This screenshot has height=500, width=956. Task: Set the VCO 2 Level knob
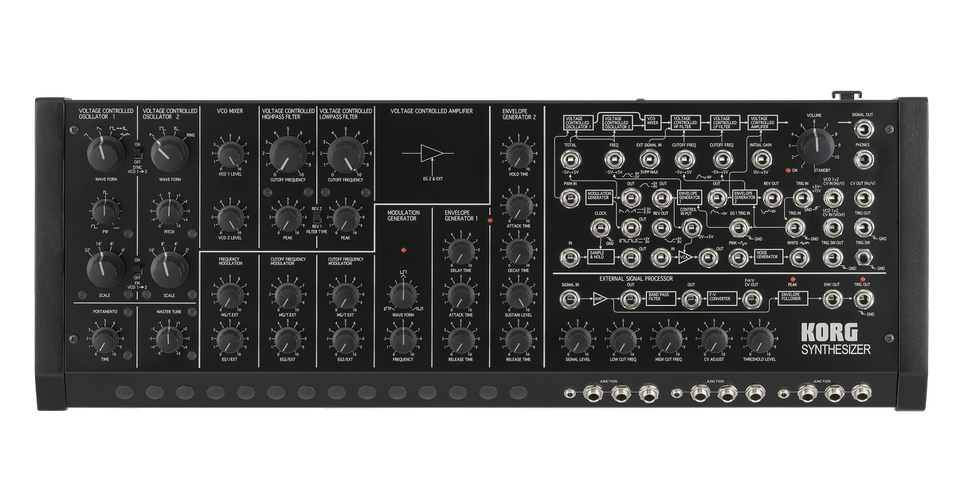229,218
